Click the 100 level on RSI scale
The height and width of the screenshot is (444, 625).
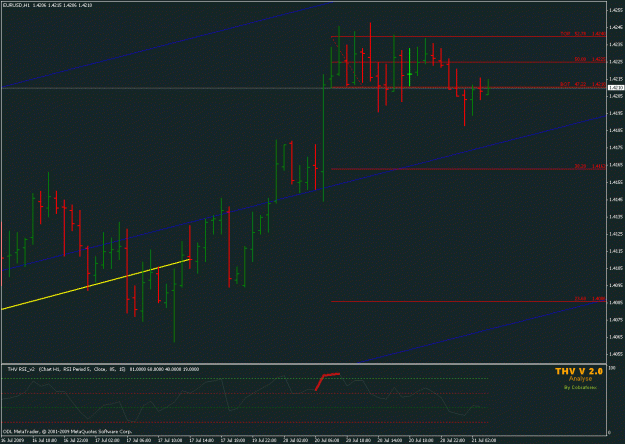click(x=611, y=368)
